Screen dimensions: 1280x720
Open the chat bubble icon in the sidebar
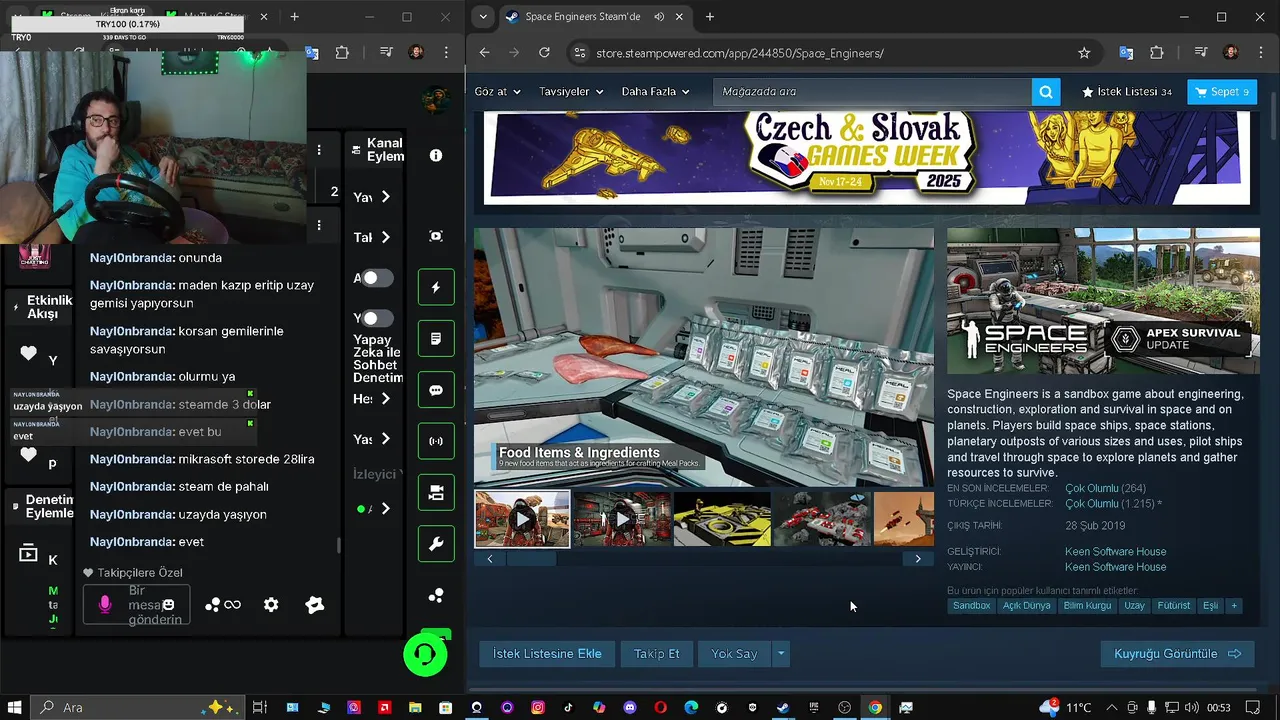[436, 390]
